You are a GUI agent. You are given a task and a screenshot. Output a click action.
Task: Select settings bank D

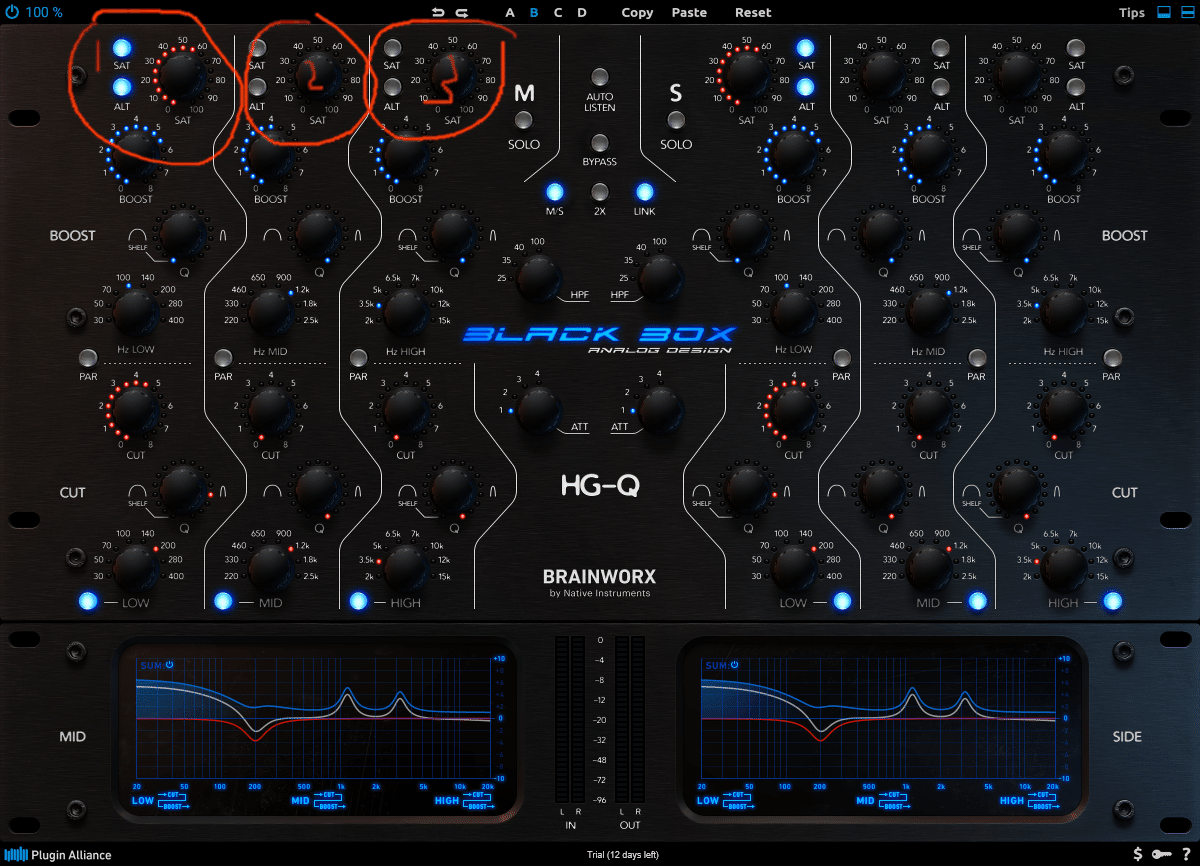tap(582, 13)
